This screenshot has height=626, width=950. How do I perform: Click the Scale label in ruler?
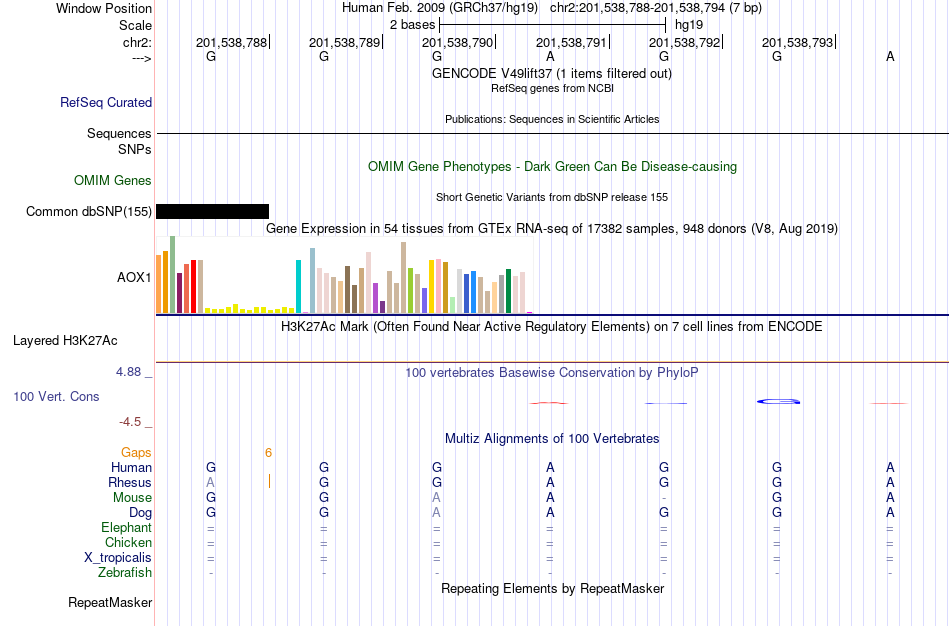pyautogui.click(x=135, y=25)
